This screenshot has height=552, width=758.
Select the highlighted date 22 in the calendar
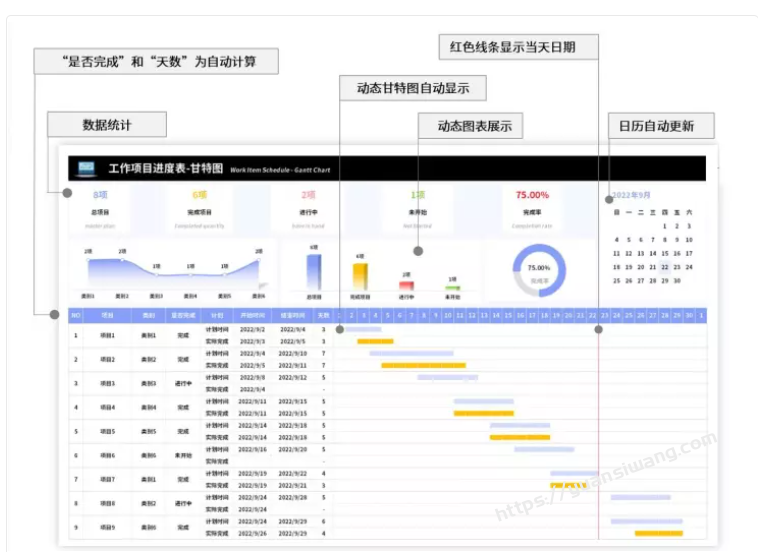(664, 267)
